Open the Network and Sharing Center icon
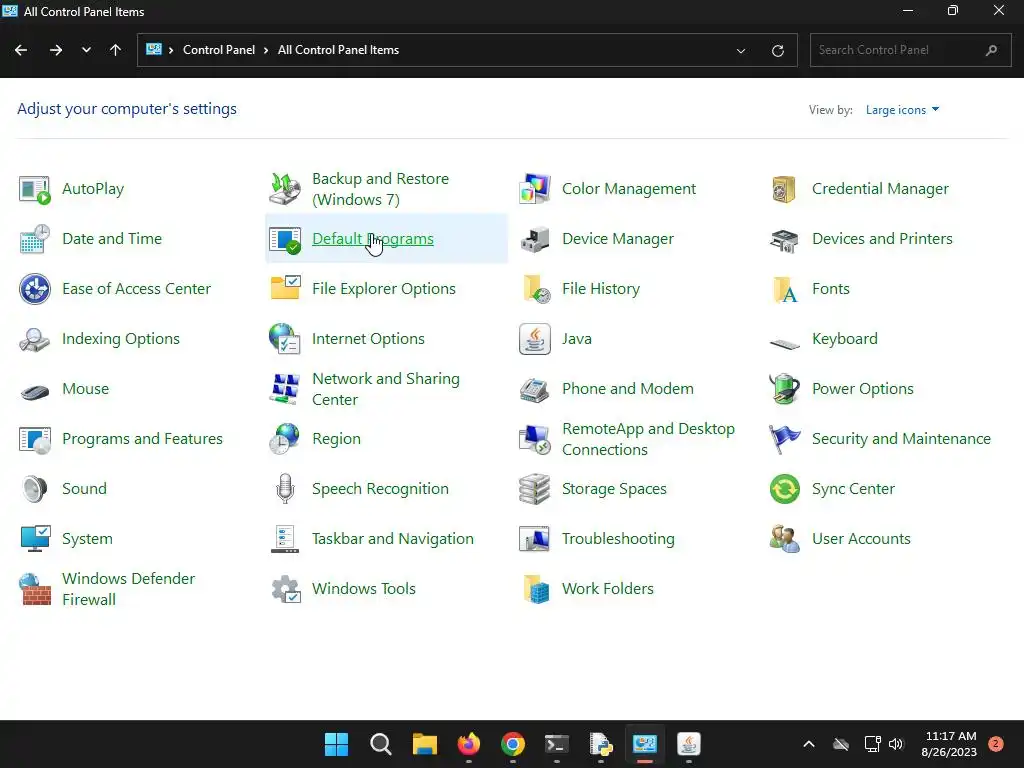This screenshot has width=1024, height=768. pyautogui.click(x=285, y=389)
